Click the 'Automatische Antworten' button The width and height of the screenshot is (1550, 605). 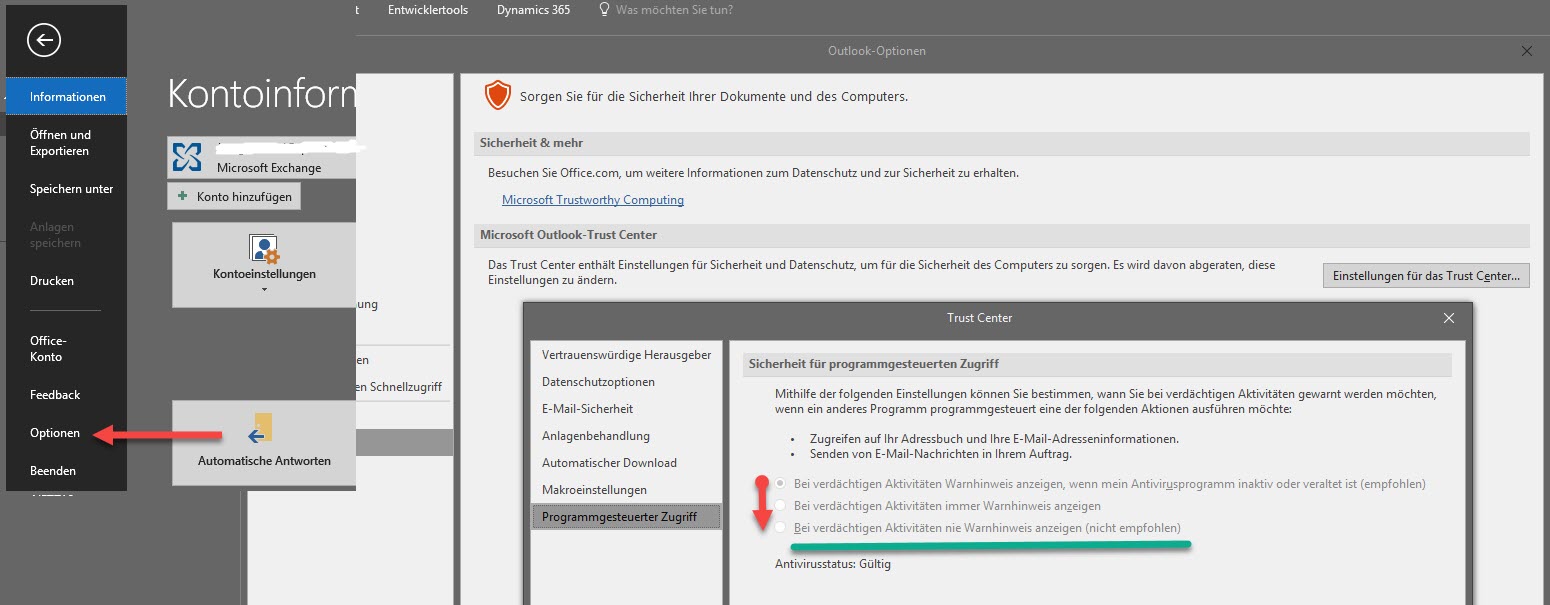[264, 443]
